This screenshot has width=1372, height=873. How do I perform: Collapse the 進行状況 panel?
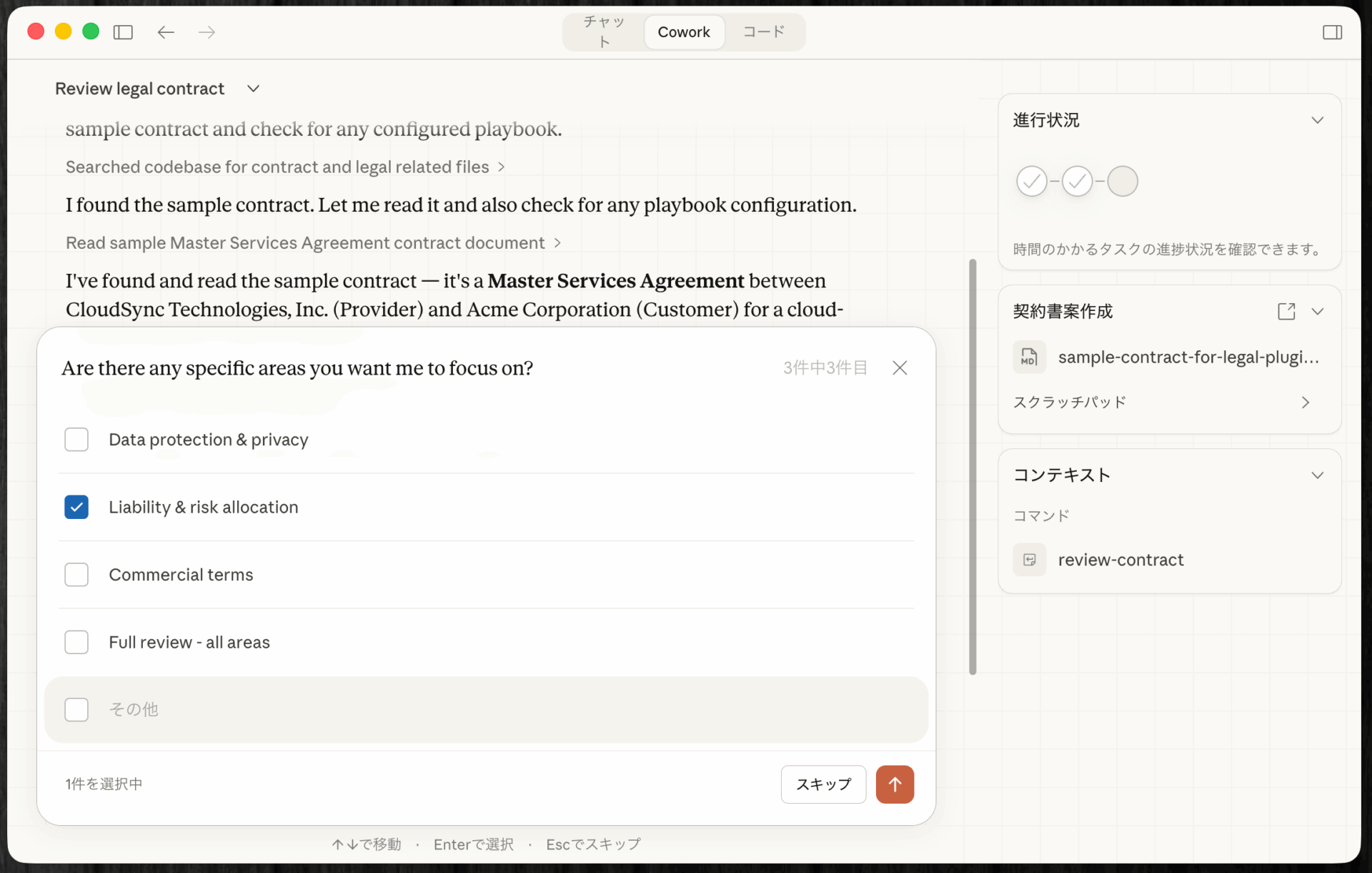1317,120
